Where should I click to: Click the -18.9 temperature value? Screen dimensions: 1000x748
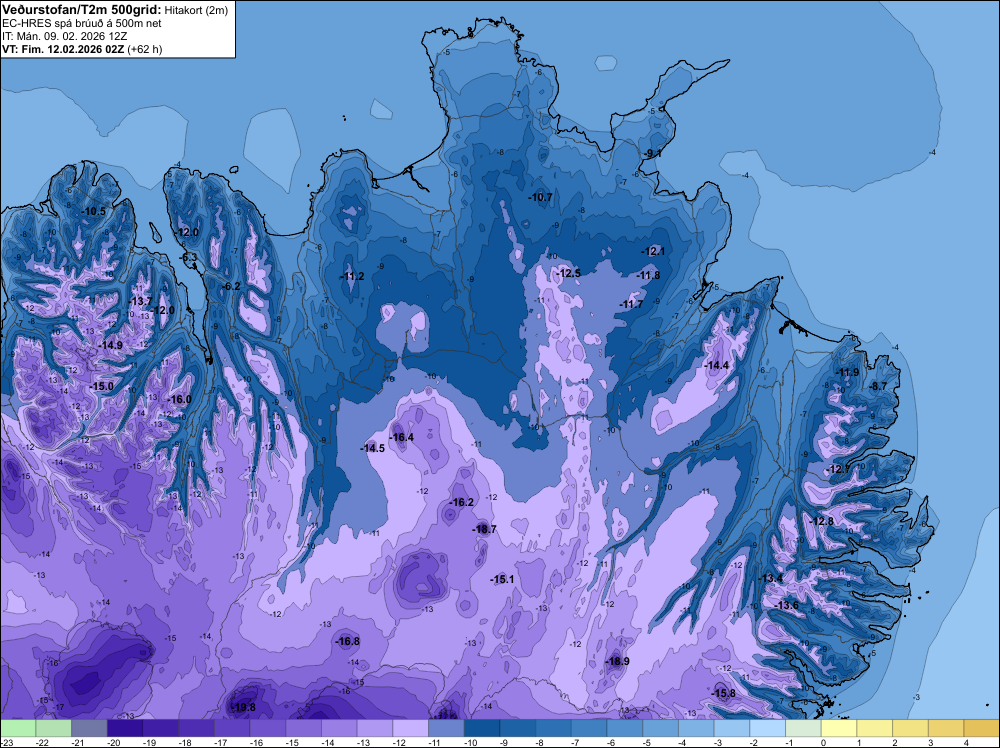617,661
